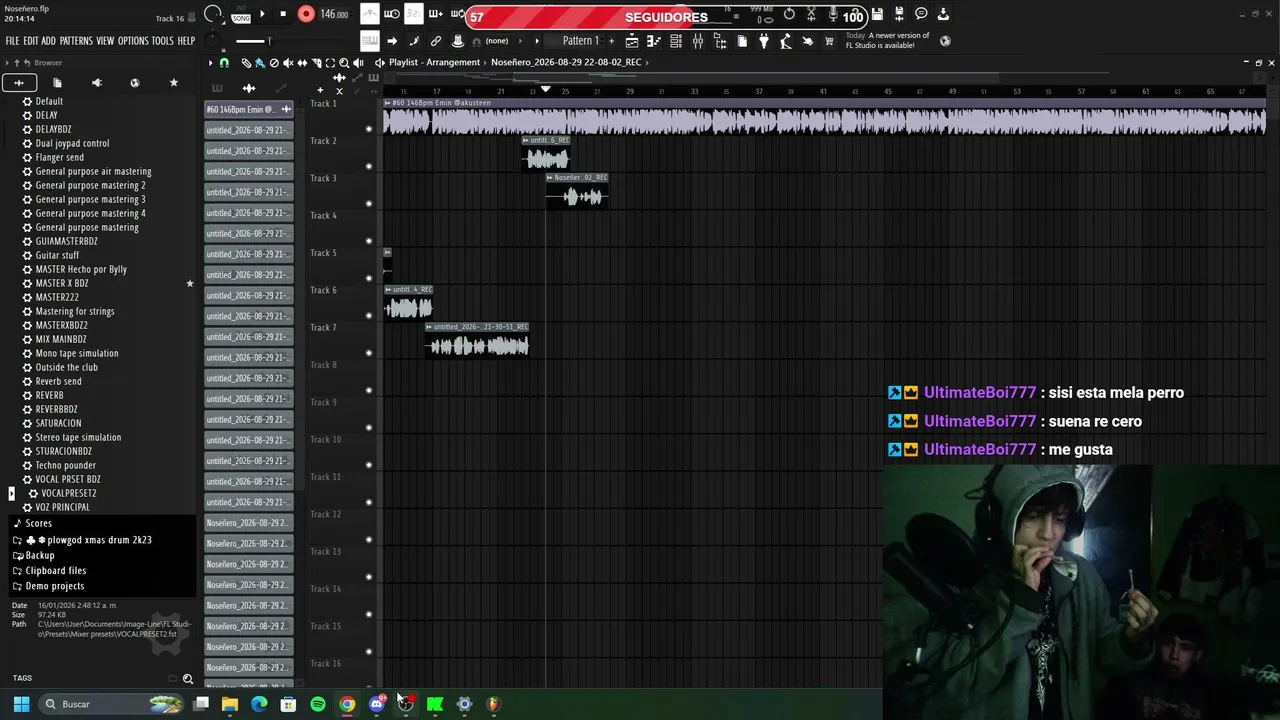Select the Draw pencil tool in playlist
Viewport: 1280px width, 720px height.
point(246,63)
